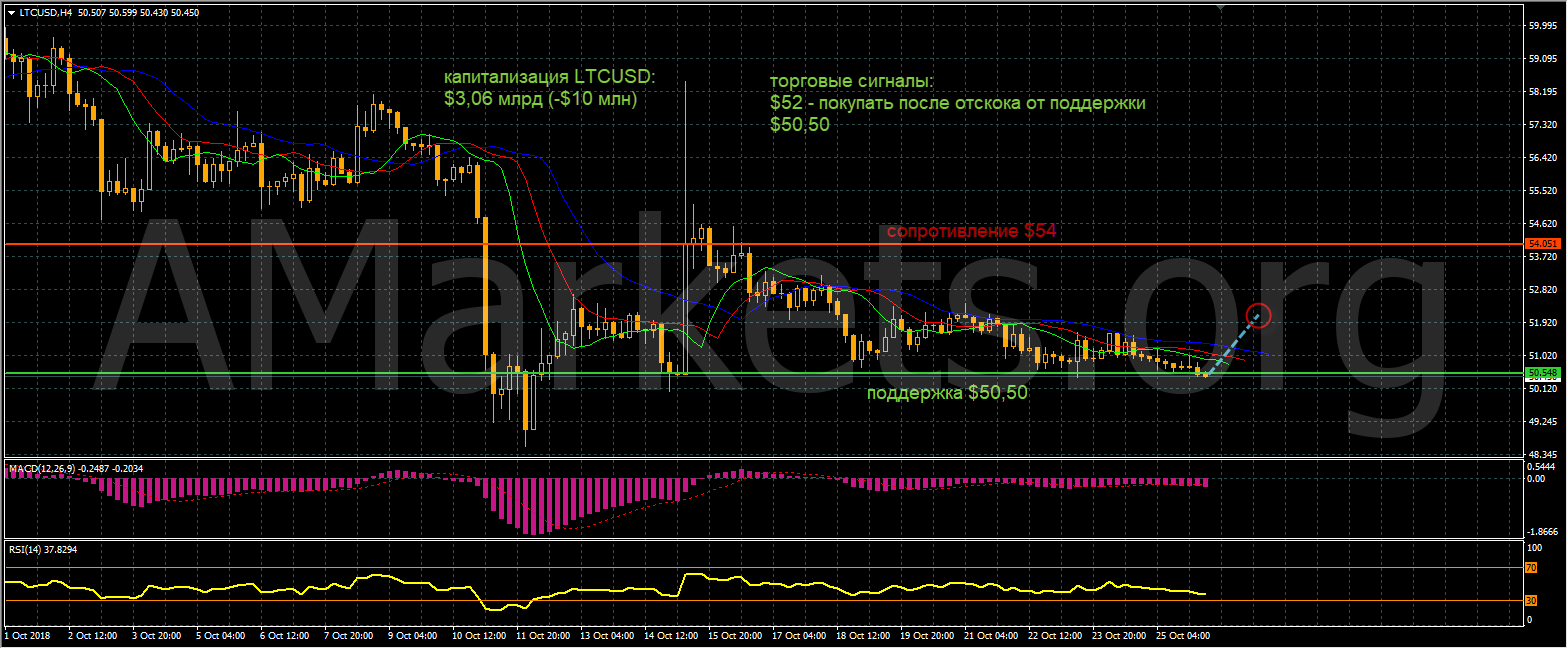Click the 59.995 price scale label

pos(1541,27)
